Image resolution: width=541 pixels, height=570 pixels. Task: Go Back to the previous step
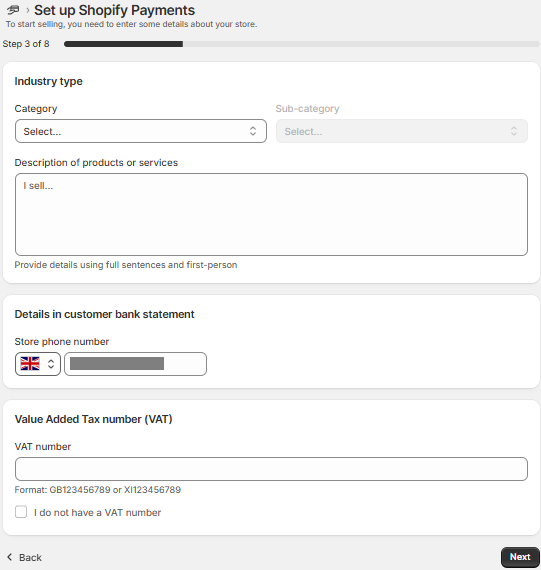pyautogui.click(x=24, y=557)
